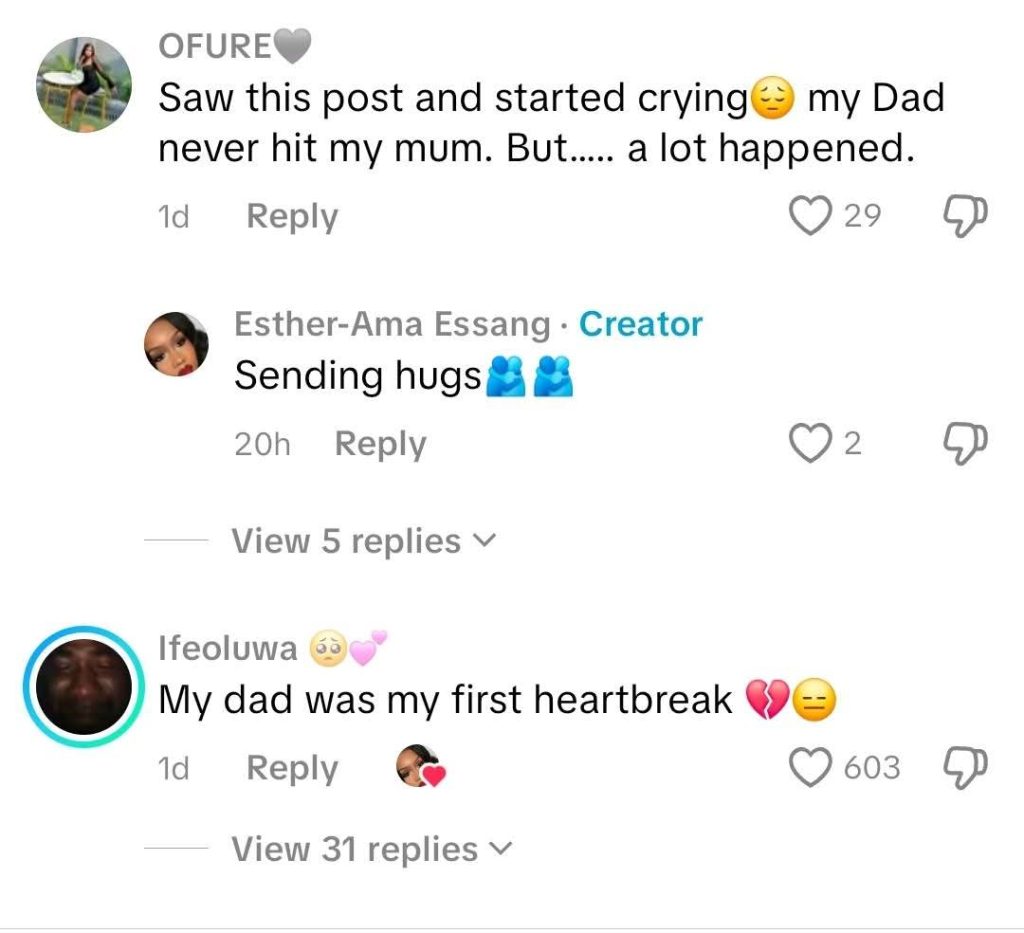Tap the creator-liked badge on Ifeoluwa's comment
This screenshot has height=933, width=1024.
(x=420, y=768)
